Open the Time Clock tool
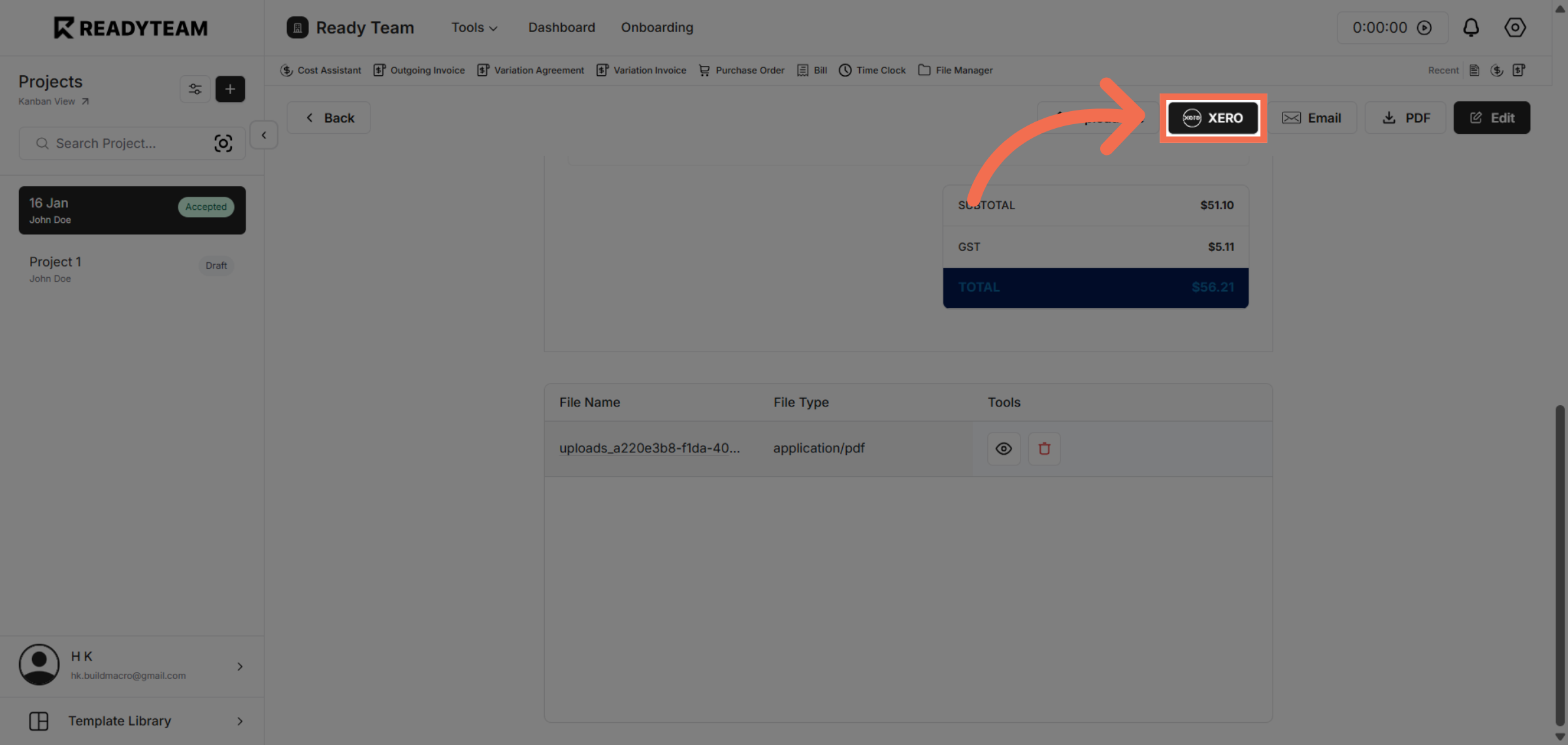This screenshot has height=745, width=1568. (845, 70)
